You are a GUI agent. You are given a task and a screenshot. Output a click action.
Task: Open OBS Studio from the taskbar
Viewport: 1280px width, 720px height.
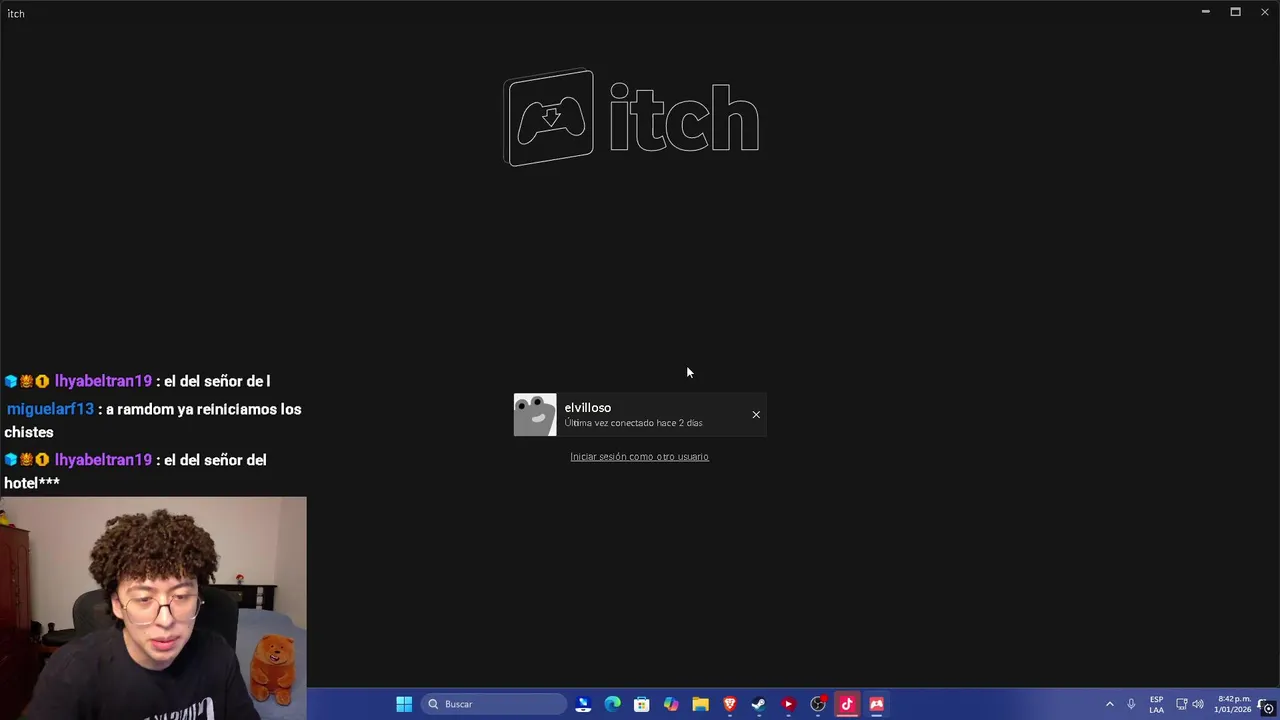[x=818, y=704]
